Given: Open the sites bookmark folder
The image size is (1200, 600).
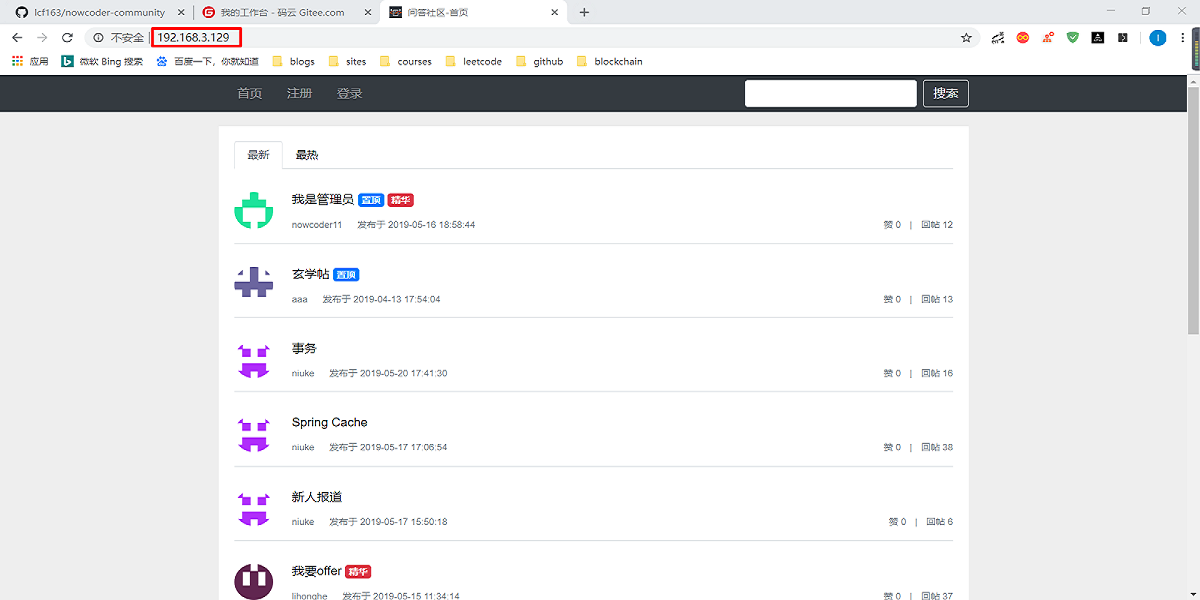Looking at the screenshot, I should tap(347, 61).
